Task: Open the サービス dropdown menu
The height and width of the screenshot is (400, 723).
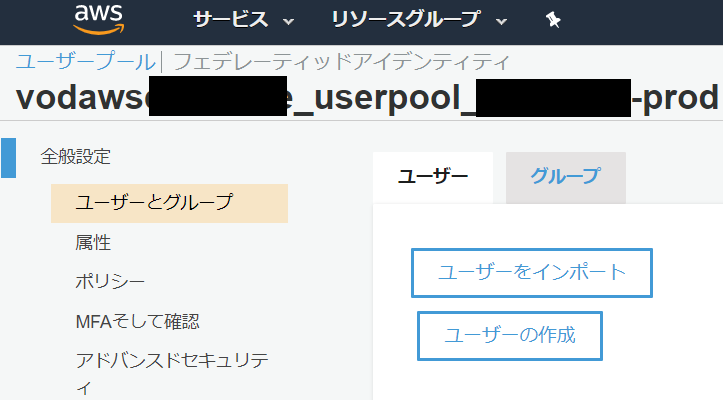Action: 243,20
